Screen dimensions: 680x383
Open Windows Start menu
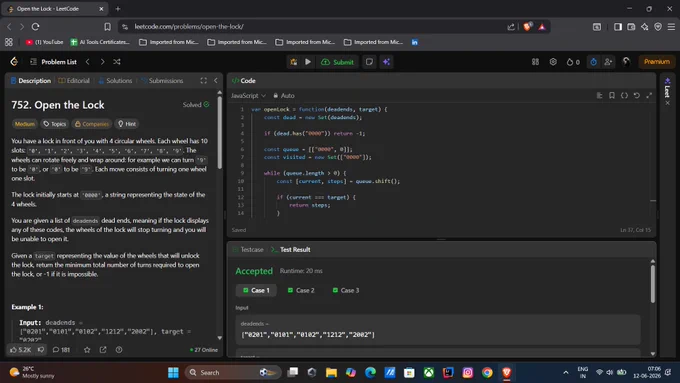[x=173, y=373]
